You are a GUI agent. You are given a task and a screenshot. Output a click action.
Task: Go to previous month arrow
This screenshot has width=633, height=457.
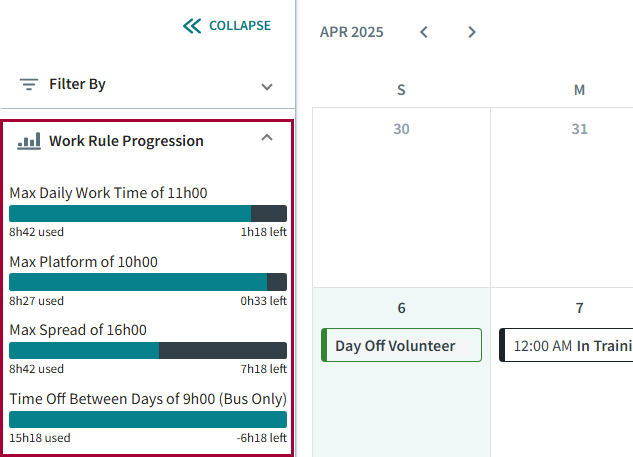(x=424, y=32)
